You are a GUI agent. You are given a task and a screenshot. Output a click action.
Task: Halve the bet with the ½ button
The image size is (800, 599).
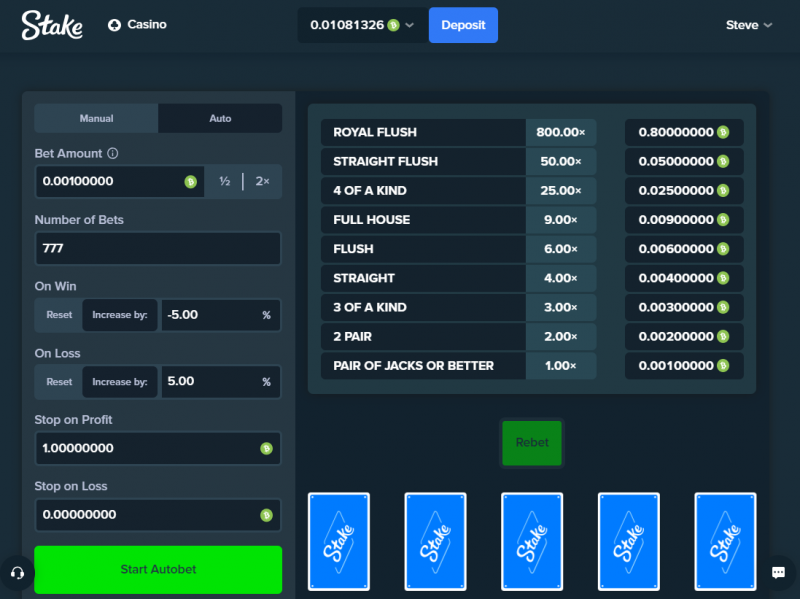pos(224,181)
